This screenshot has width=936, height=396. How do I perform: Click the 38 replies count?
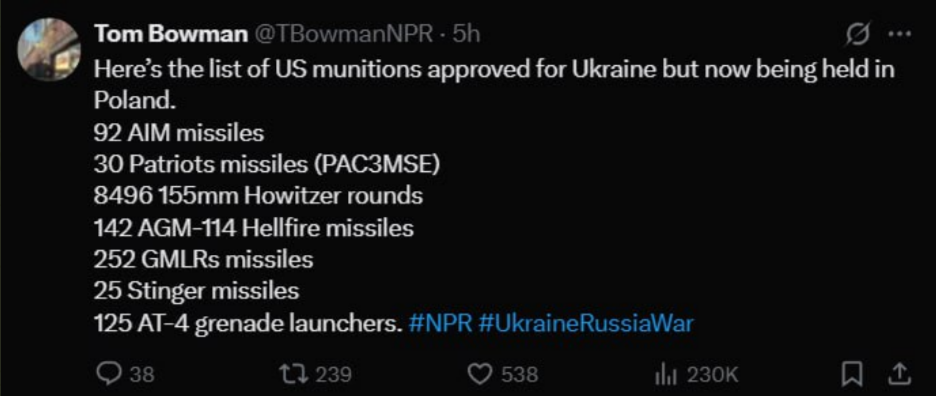click(142, 375)
